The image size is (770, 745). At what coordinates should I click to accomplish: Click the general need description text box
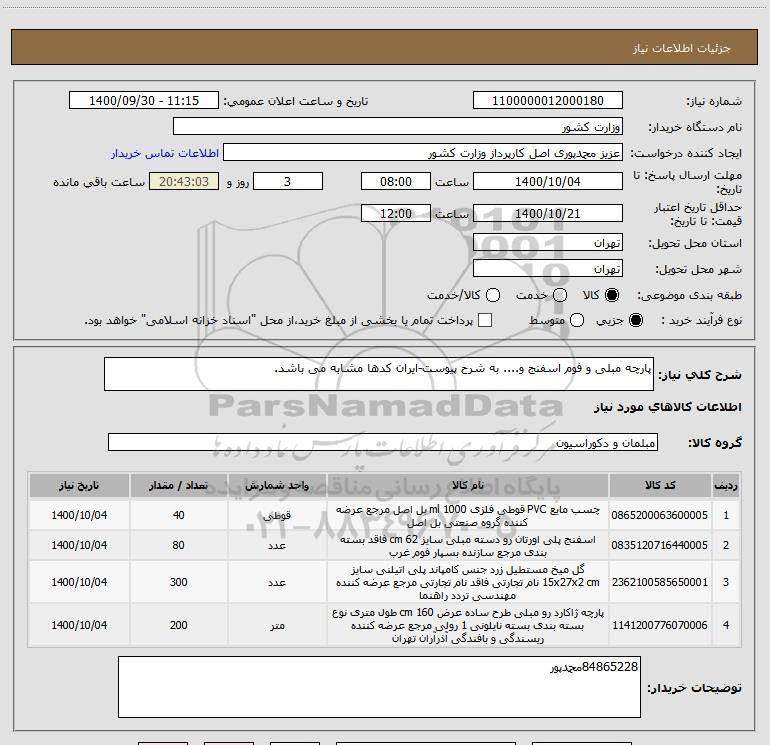(x=379, y=374)
